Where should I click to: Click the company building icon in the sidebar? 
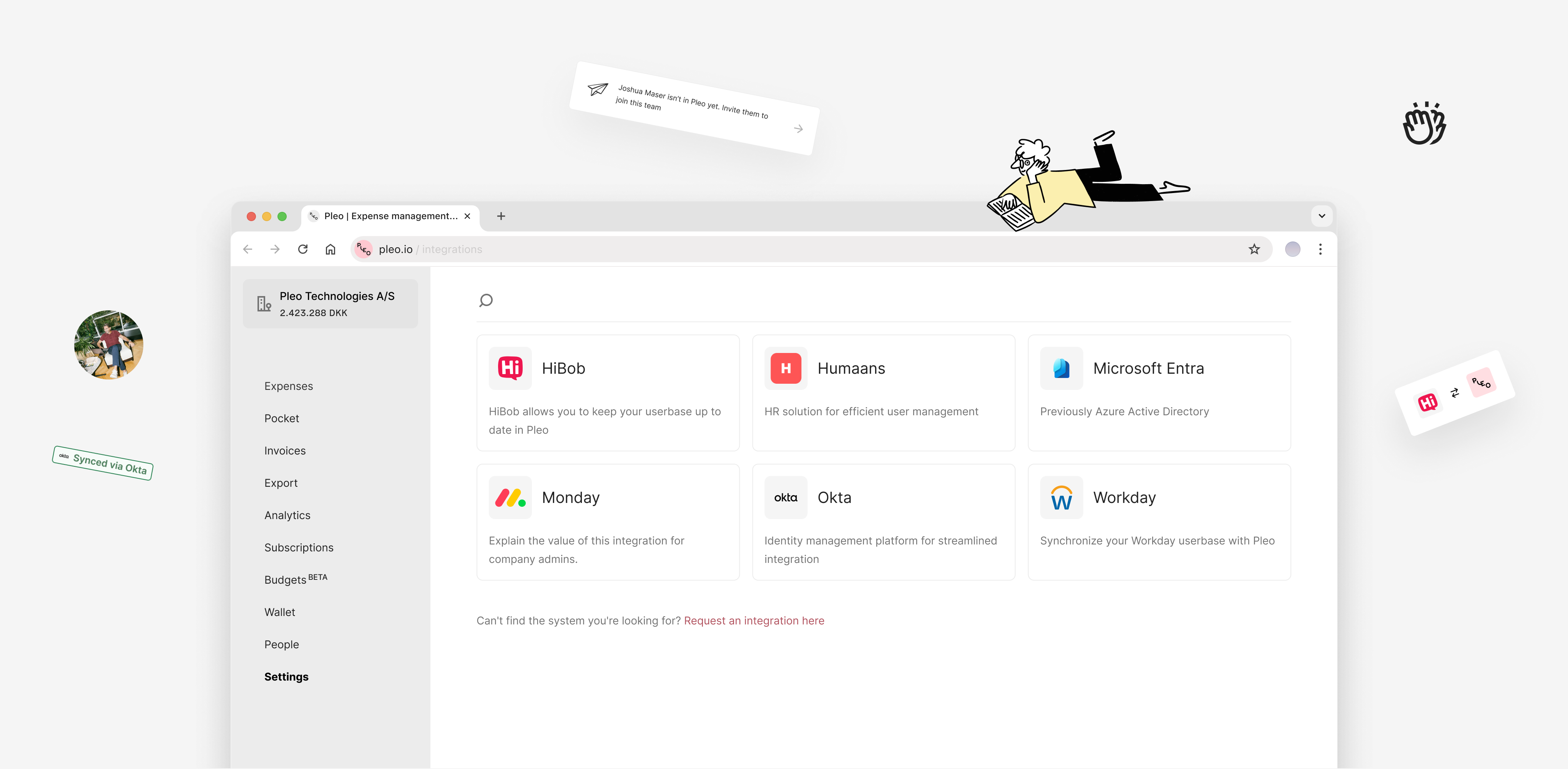264,304
